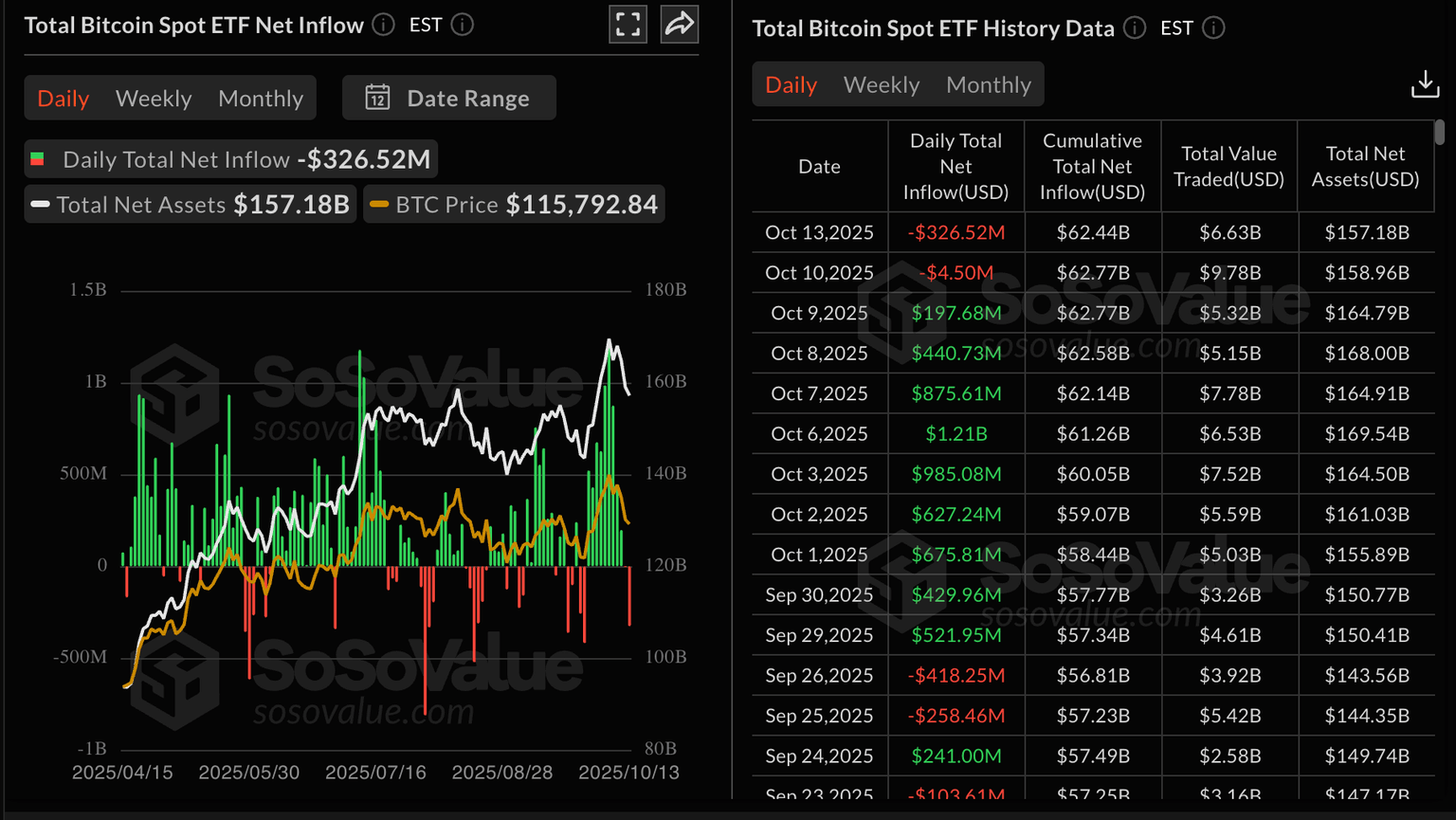The height and width of the screenshot is (820, 1456).
Task: Click info icon beside Net Inflow title
Action: 383,25
